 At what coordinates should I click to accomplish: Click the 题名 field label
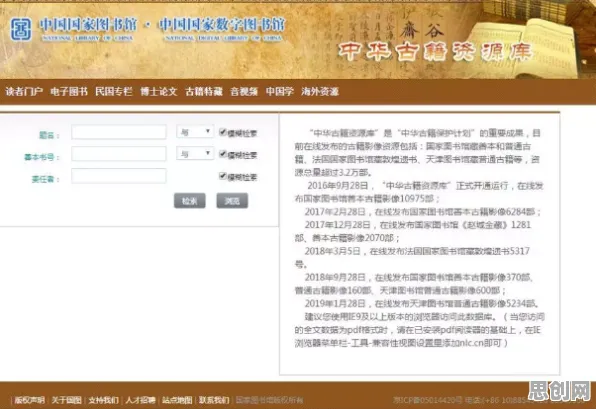[x=49, y=135]
